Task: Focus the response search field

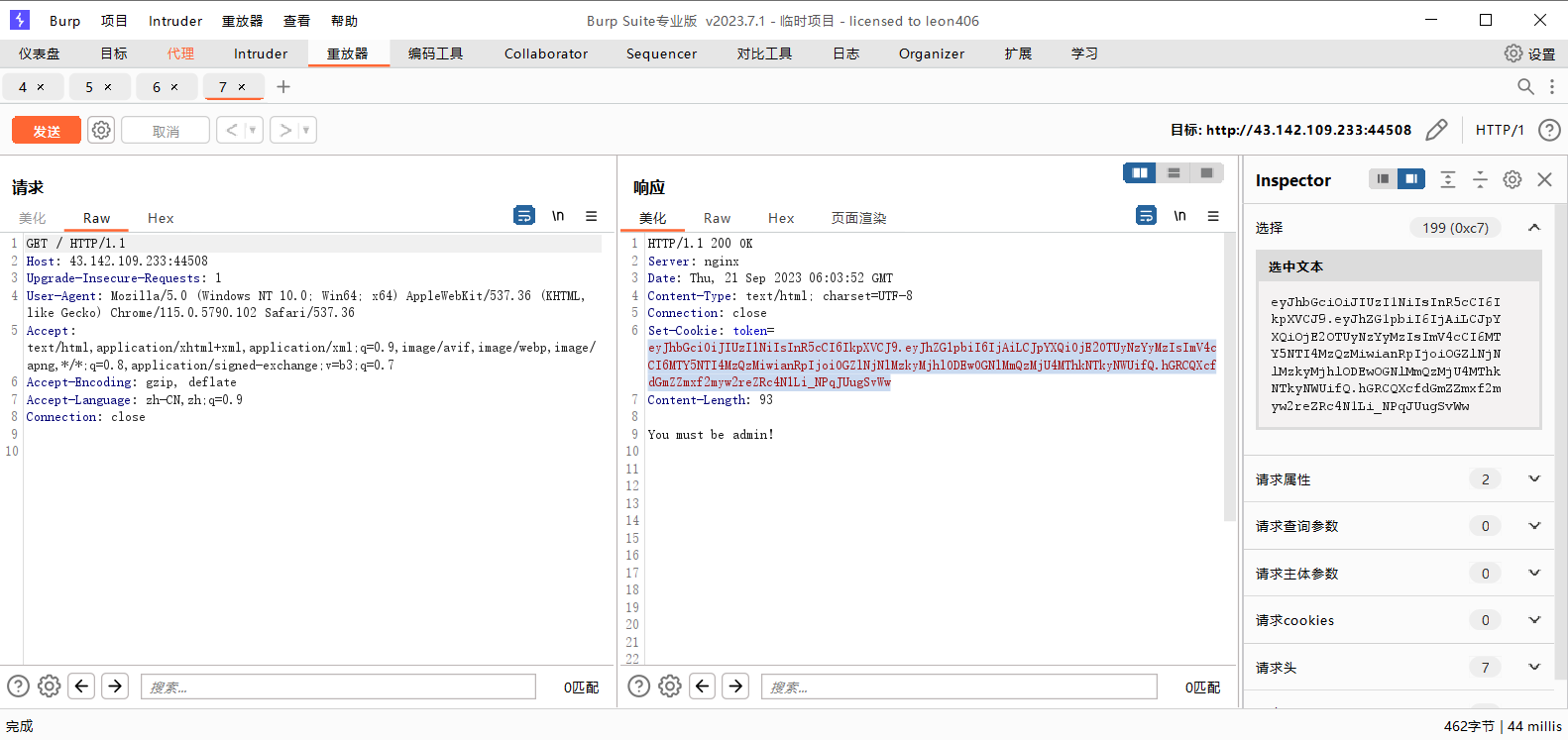Action: click(x=959, y=687)
